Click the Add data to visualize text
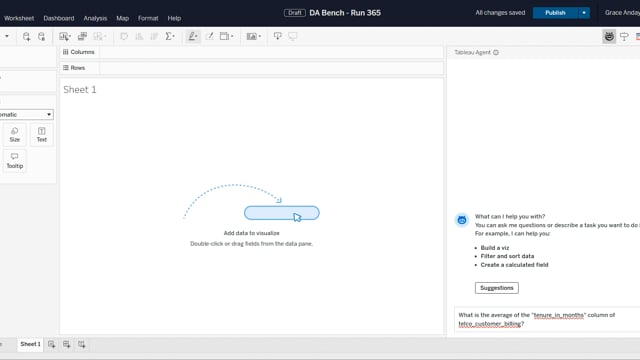 click(x=251, y=233)
